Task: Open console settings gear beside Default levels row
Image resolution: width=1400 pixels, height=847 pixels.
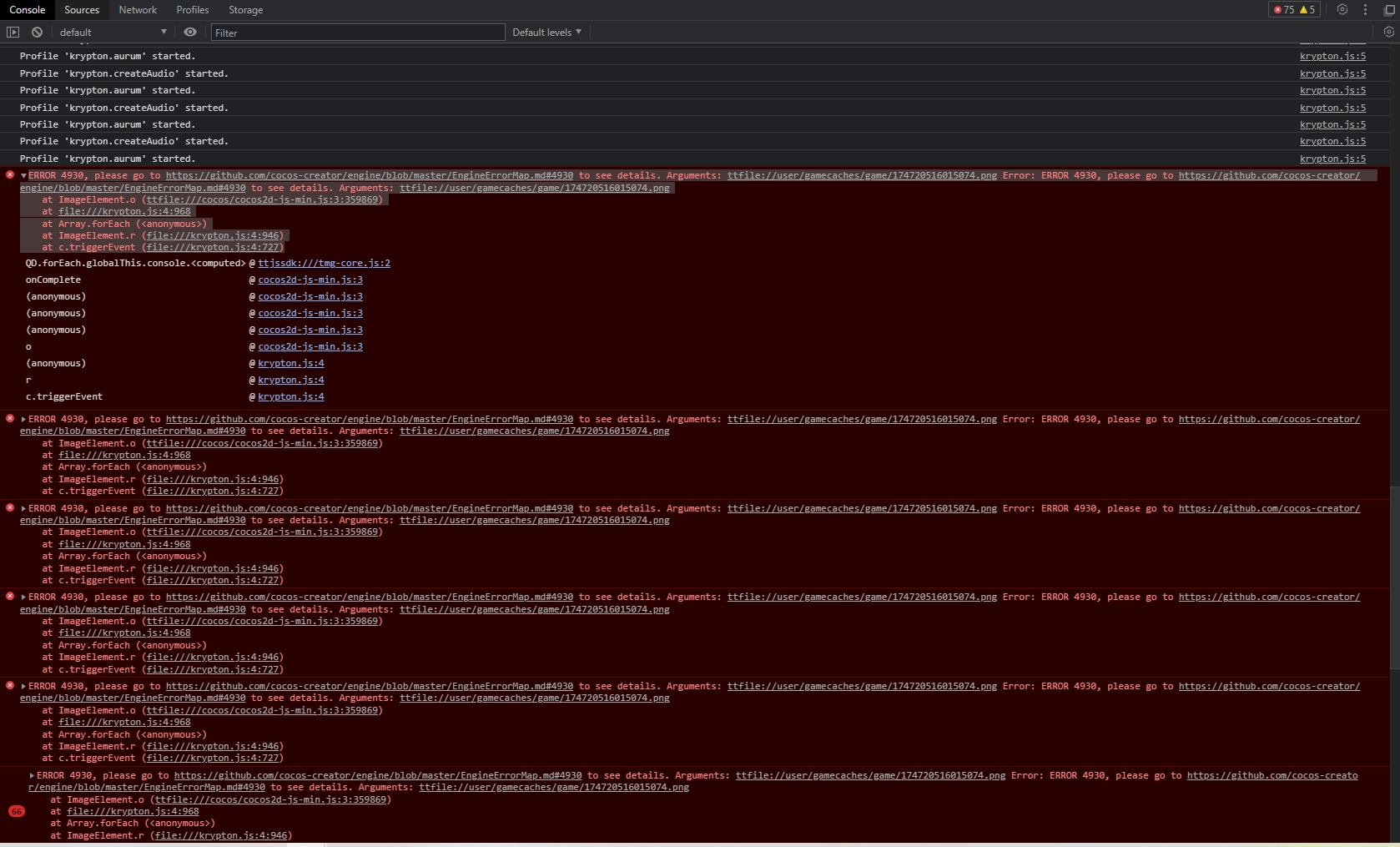Action: pyautogui.click(x=1388, y=32)
